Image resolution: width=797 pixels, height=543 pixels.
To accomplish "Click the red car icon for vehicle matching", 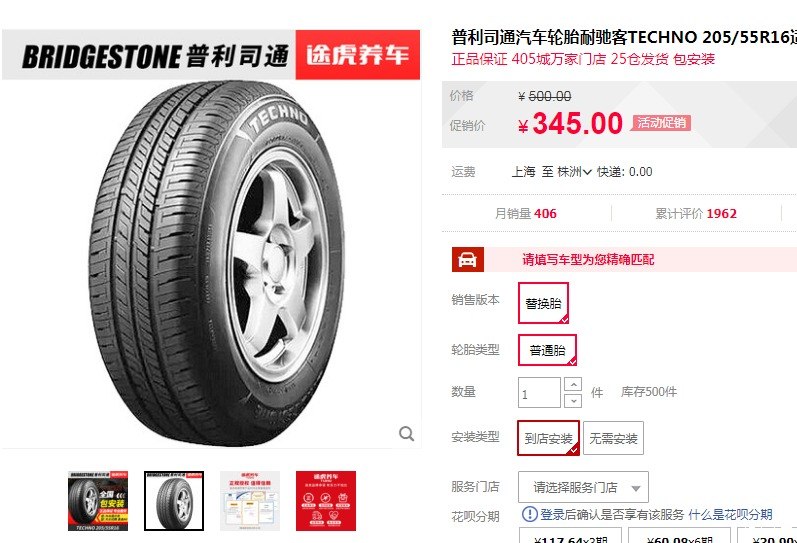I will pos(468,260).
